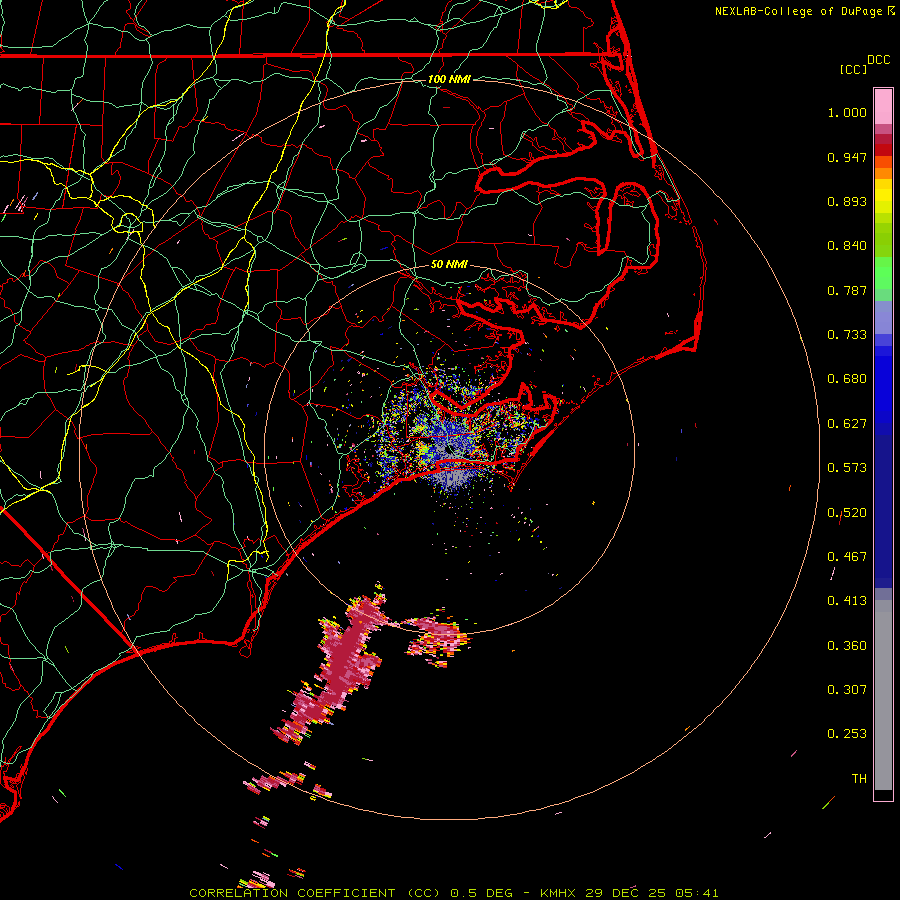The image size is (900, 900).
Task: Click the 50 NMI range ring label
Action: tap(449, 265)
